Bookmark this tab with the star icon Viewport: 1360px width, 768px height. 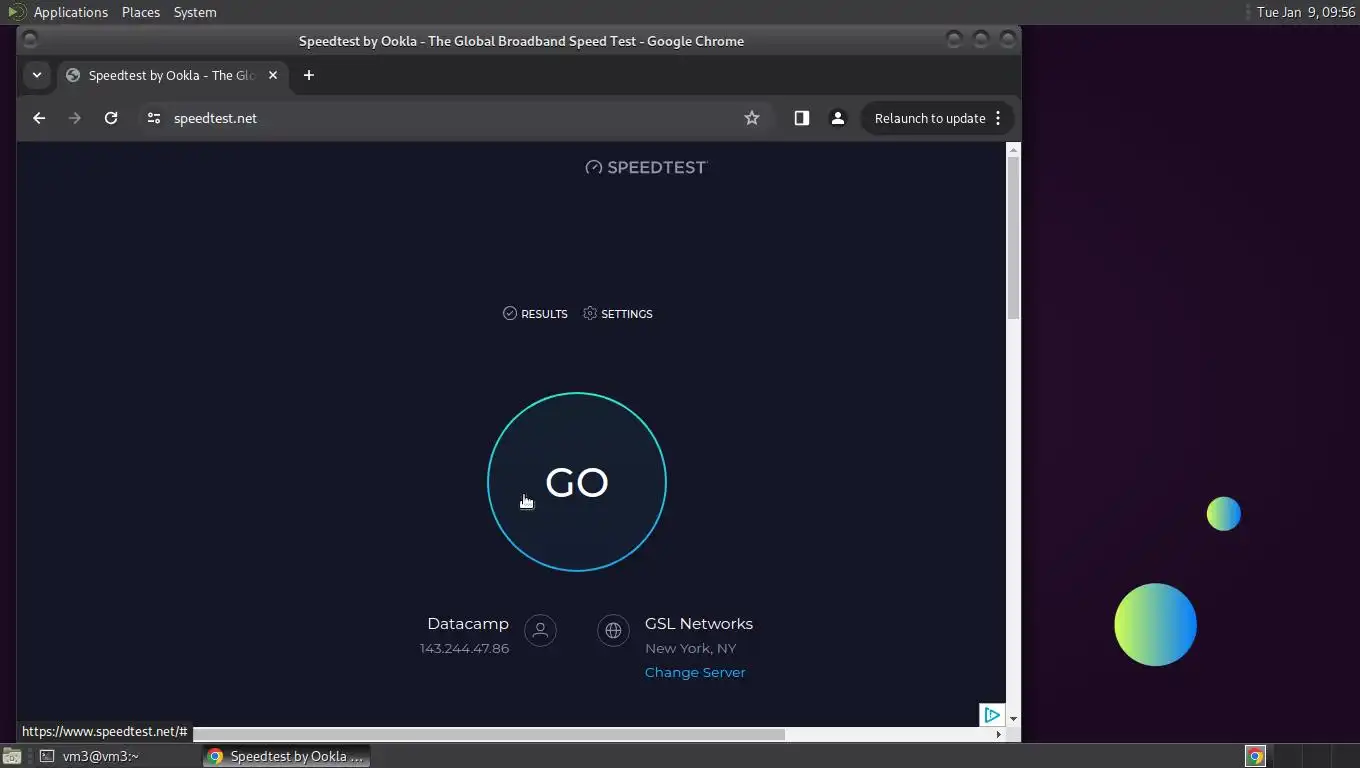pos(752,118)
